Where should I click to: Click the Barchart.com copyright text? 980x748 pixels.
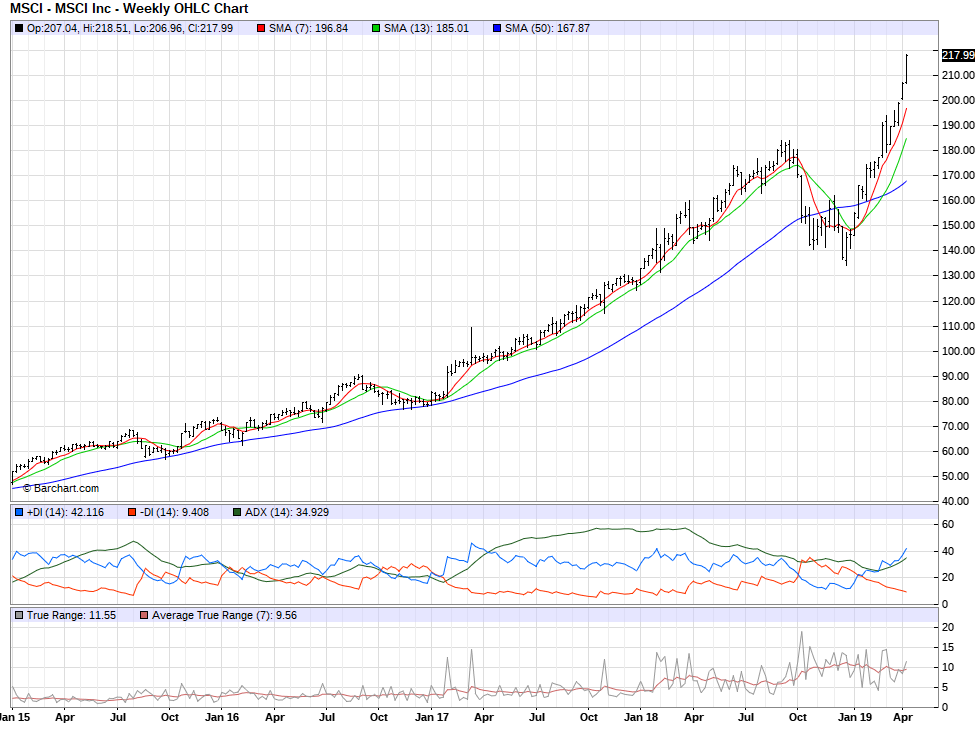point(61,488)
